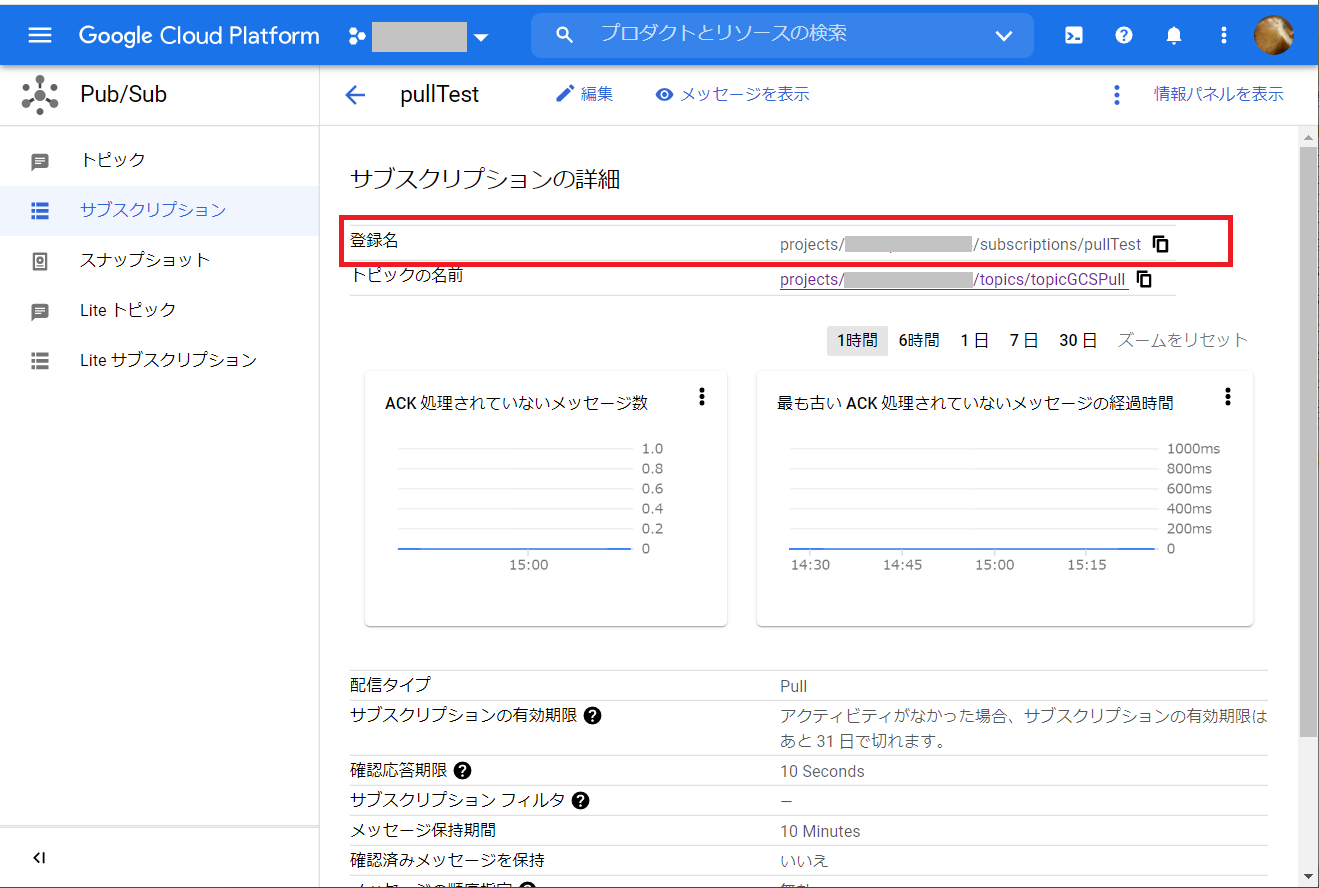The height and width of the screenshot is (888, 1319).
Task: Show help for サブスクリプション フィルタ
Action: pyautogui.click(x=580, y=801)
